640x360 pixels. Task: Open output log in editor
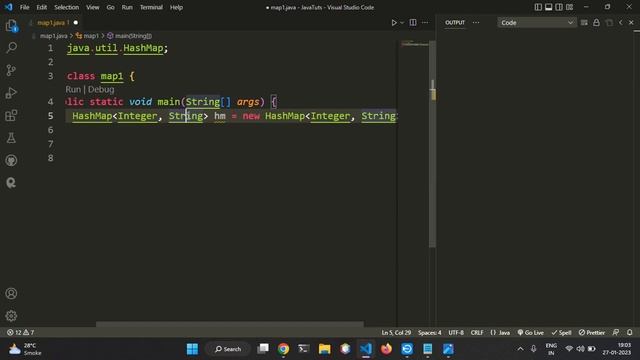point(609,22)
